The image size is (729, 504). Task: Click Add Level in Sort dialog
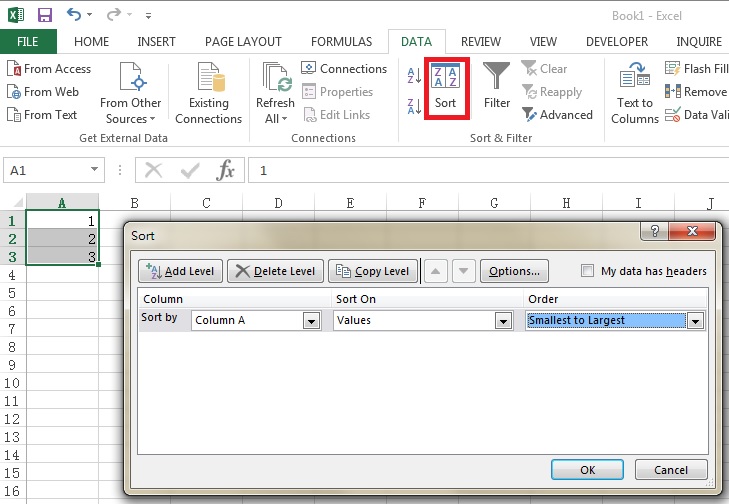(180, 271)
